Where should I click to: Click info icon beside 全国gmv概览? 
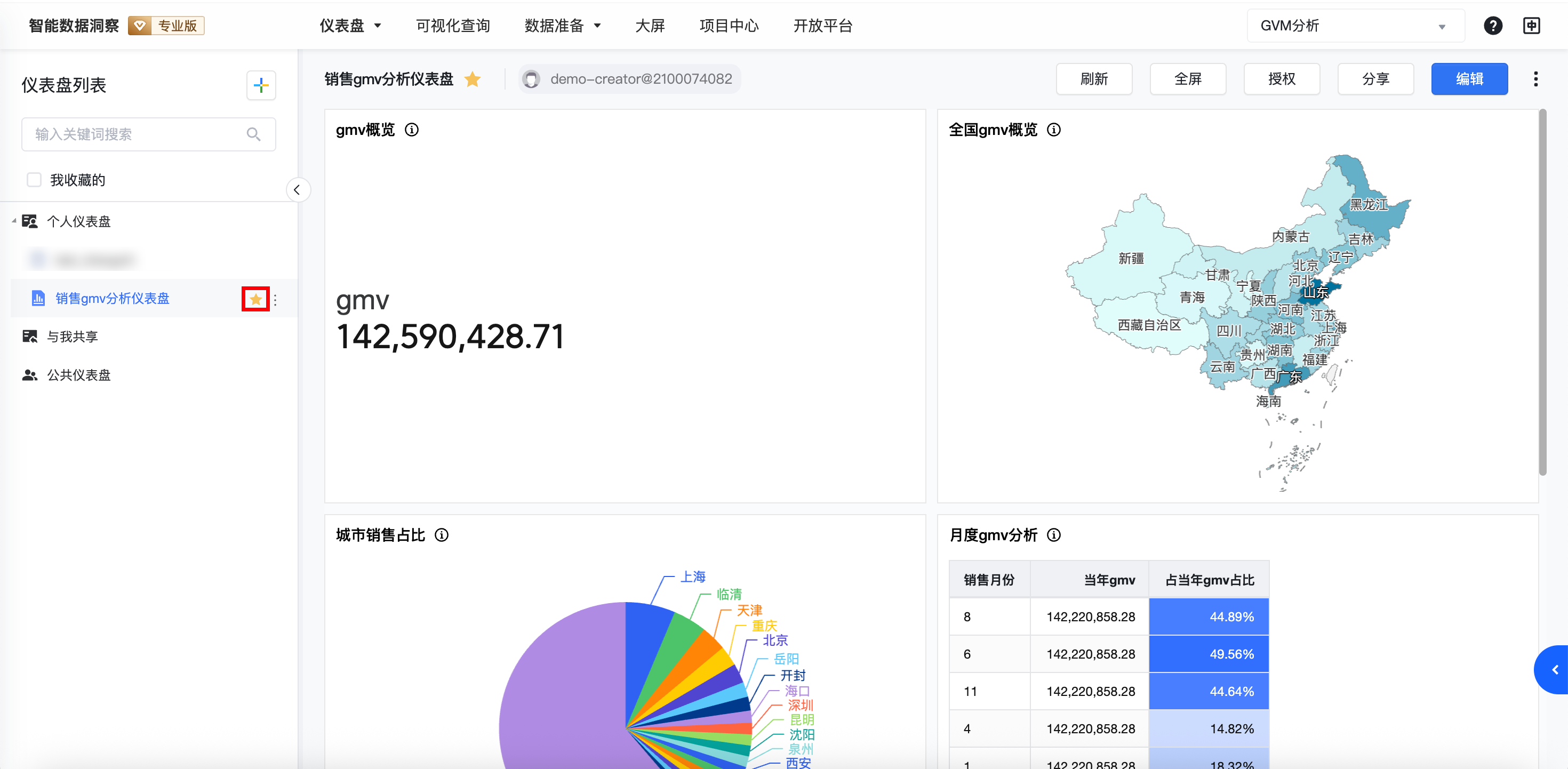pyautogui.click(x=1054, y=130)
